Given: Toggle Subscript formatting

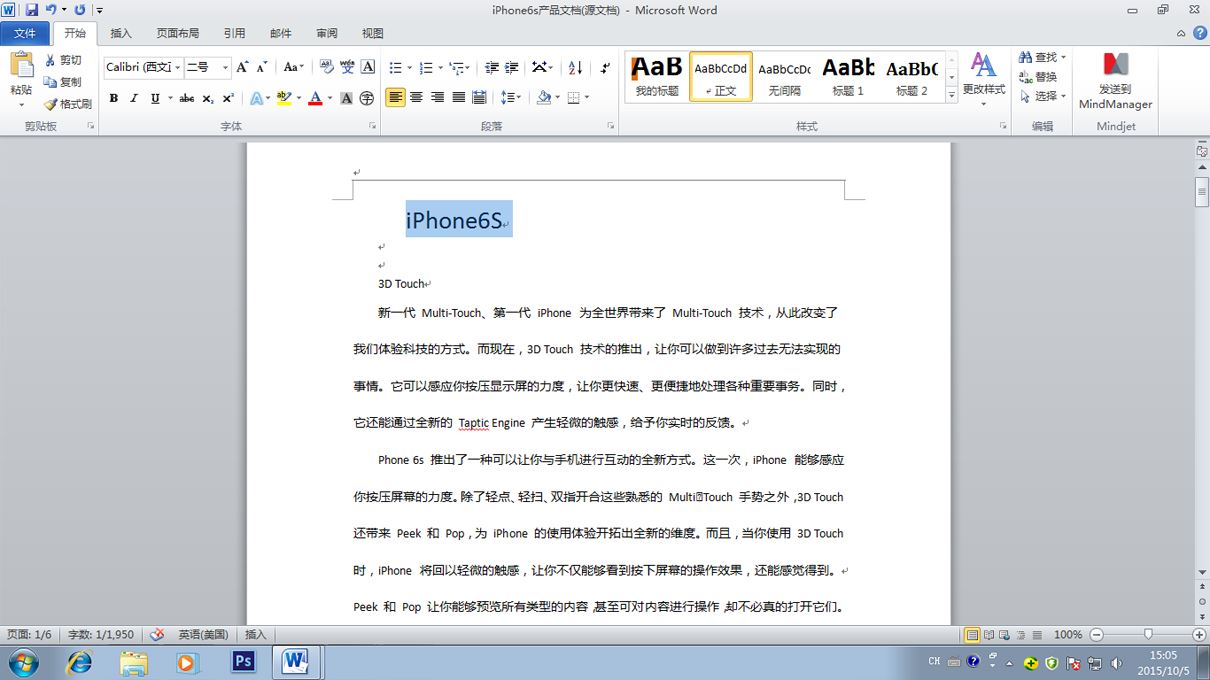Looking at the screenshot, I should (x=207, y=98).
